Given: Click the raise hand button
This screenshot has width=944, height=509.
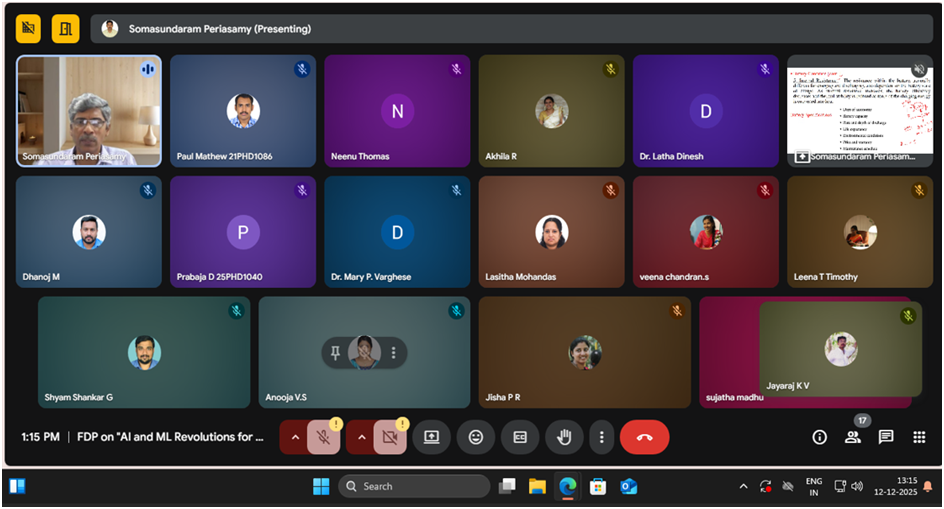Looking at the screenshot, I should (x=564, y=437).
